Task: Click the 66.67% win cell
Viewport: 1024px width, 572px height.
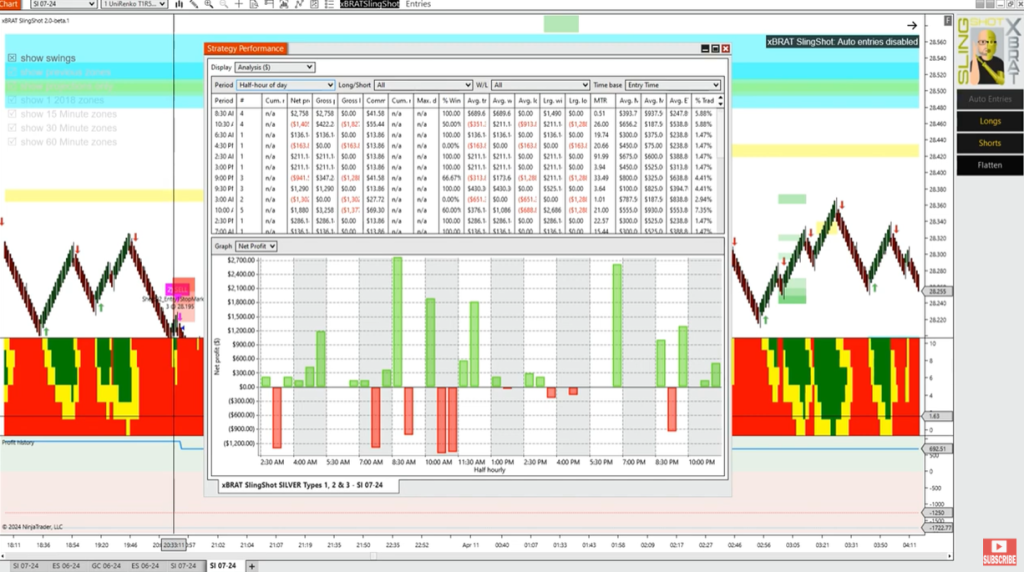Action: [451, 178]
